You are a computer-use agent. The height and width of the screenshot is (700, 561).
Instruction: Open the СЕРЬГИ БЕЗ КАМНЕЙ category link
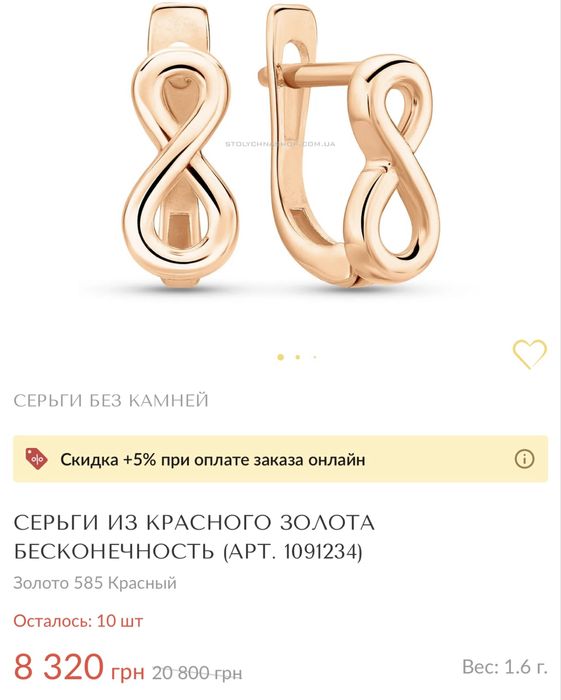[x=111, y=400]
